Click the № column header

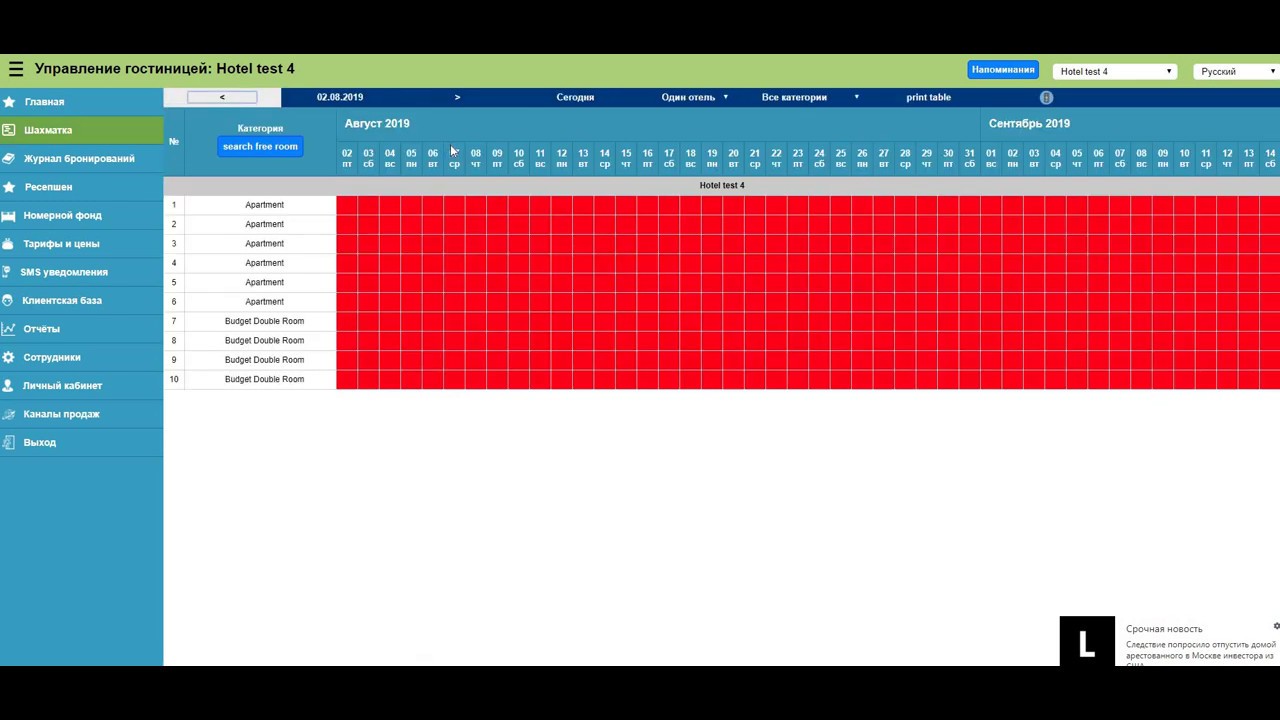click(x=174, y=142)
